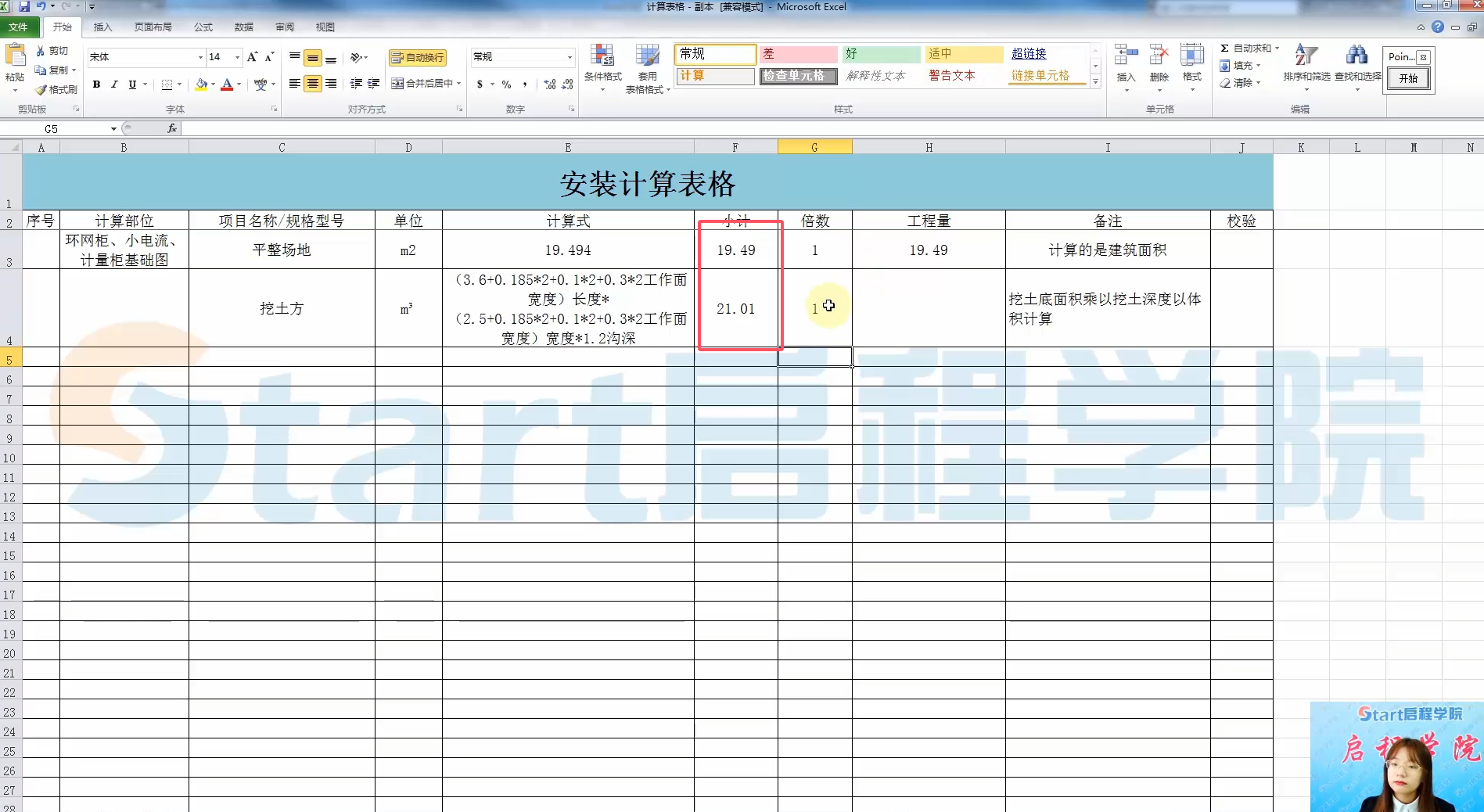Click the AutoSum (自动求和) sigma
The height and width of the screenshot is (812, 1484).
[x=1224, y=49]
